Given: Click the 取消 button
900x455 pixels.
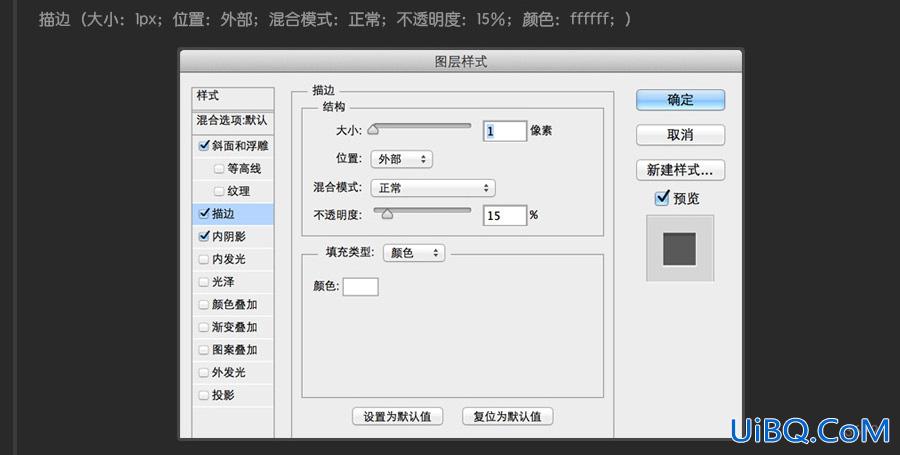Looking at the screenshot, I should click(x=680, y=135).
